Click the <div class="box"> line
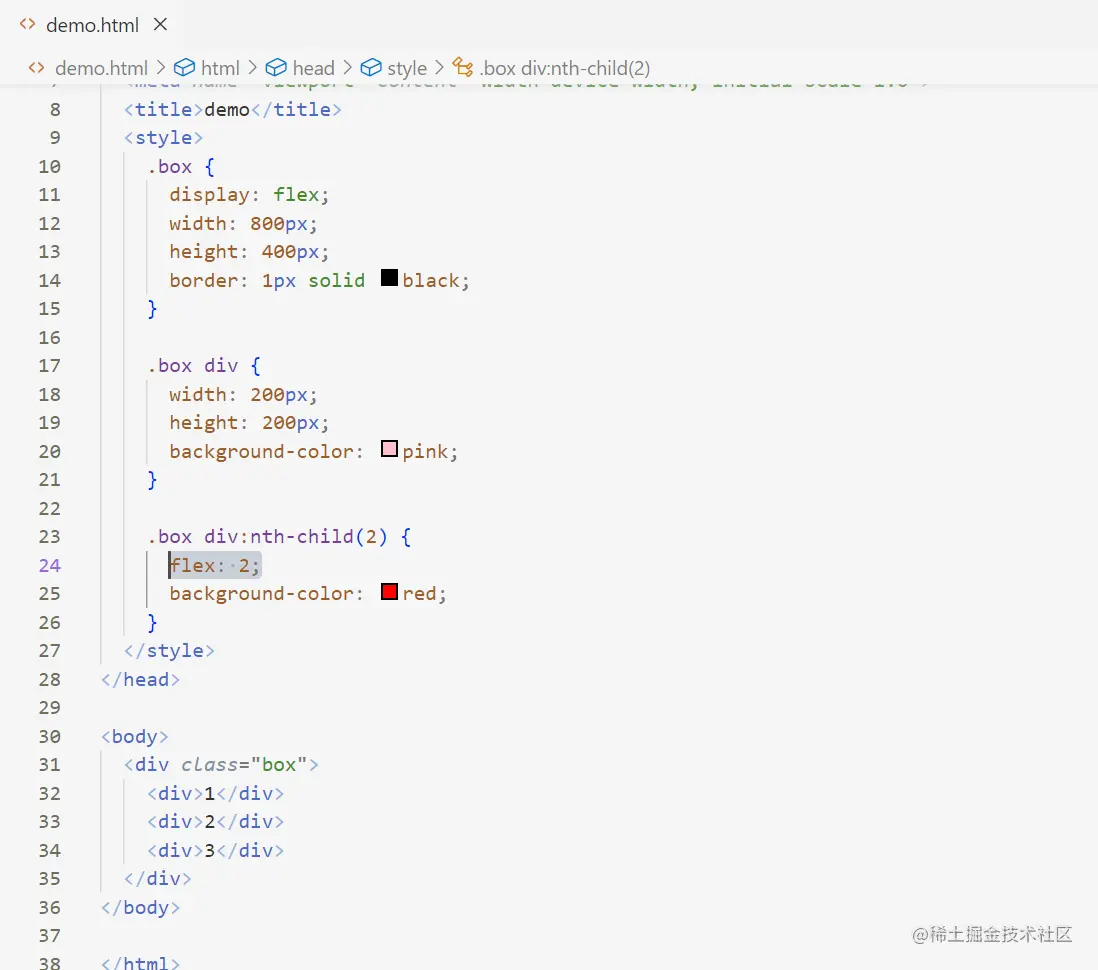 221,765
